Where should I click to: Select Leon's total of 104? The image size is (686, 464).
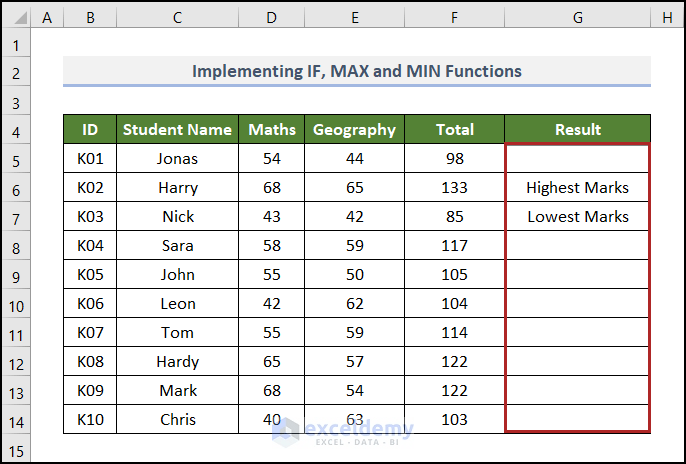(x=455, y=304)
